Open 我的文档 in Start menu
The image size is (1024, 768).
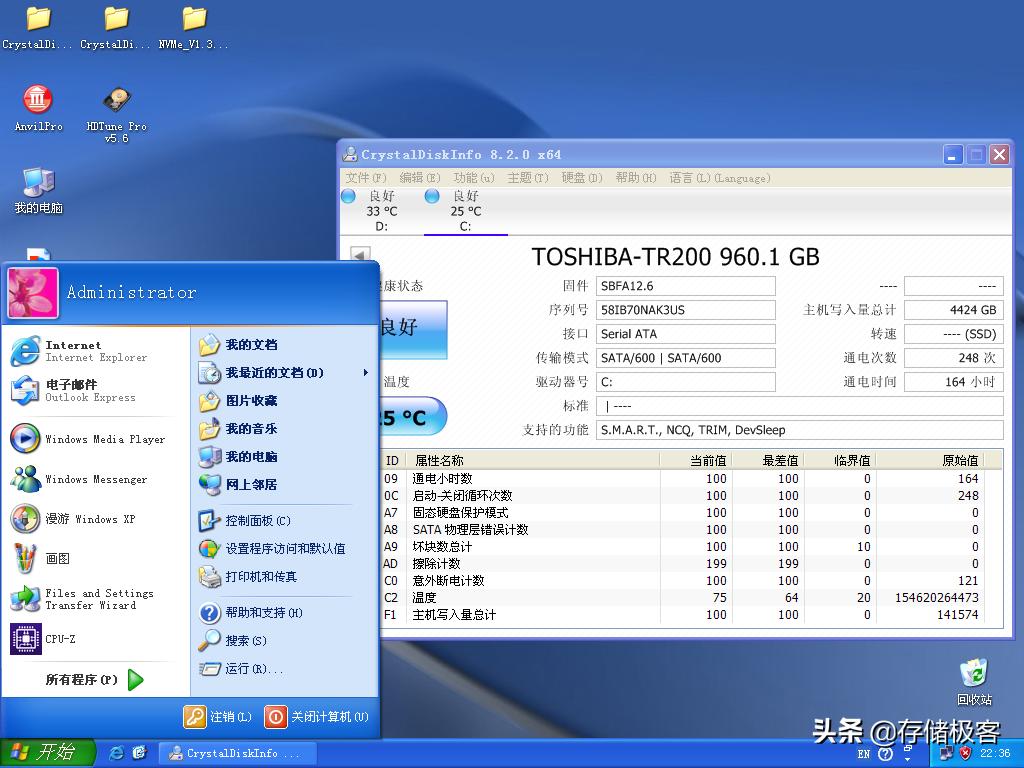pyautogui.click(x=285, y=344)
